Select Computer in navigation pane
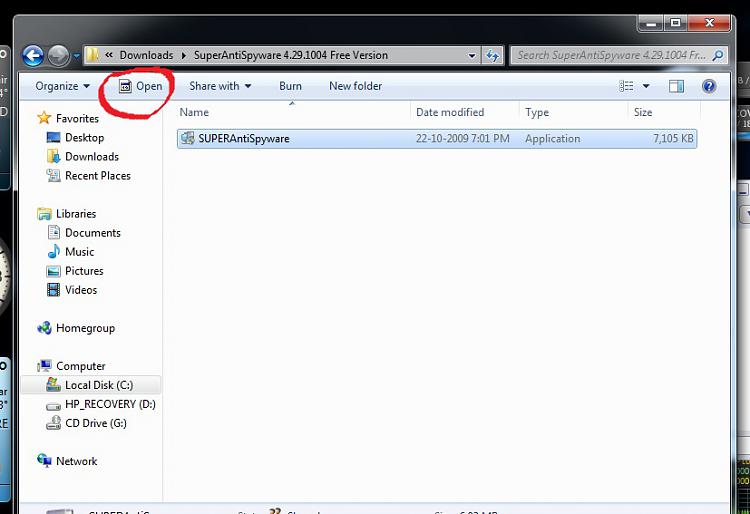This screenshot has height=514, width=750. (x=80, y=366)
